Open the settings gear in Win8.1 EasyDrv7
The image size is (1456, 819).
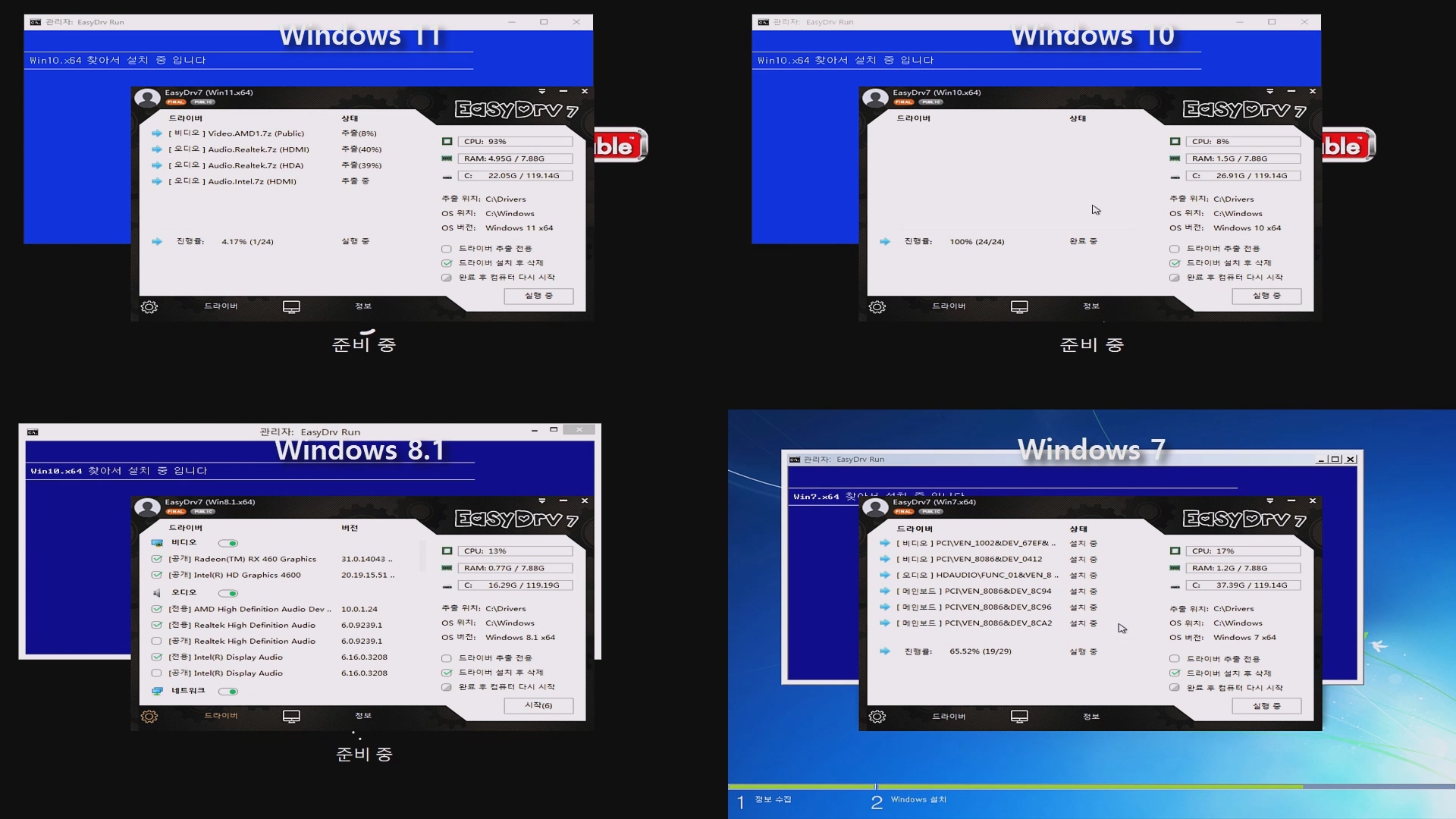tap(149, 717)
